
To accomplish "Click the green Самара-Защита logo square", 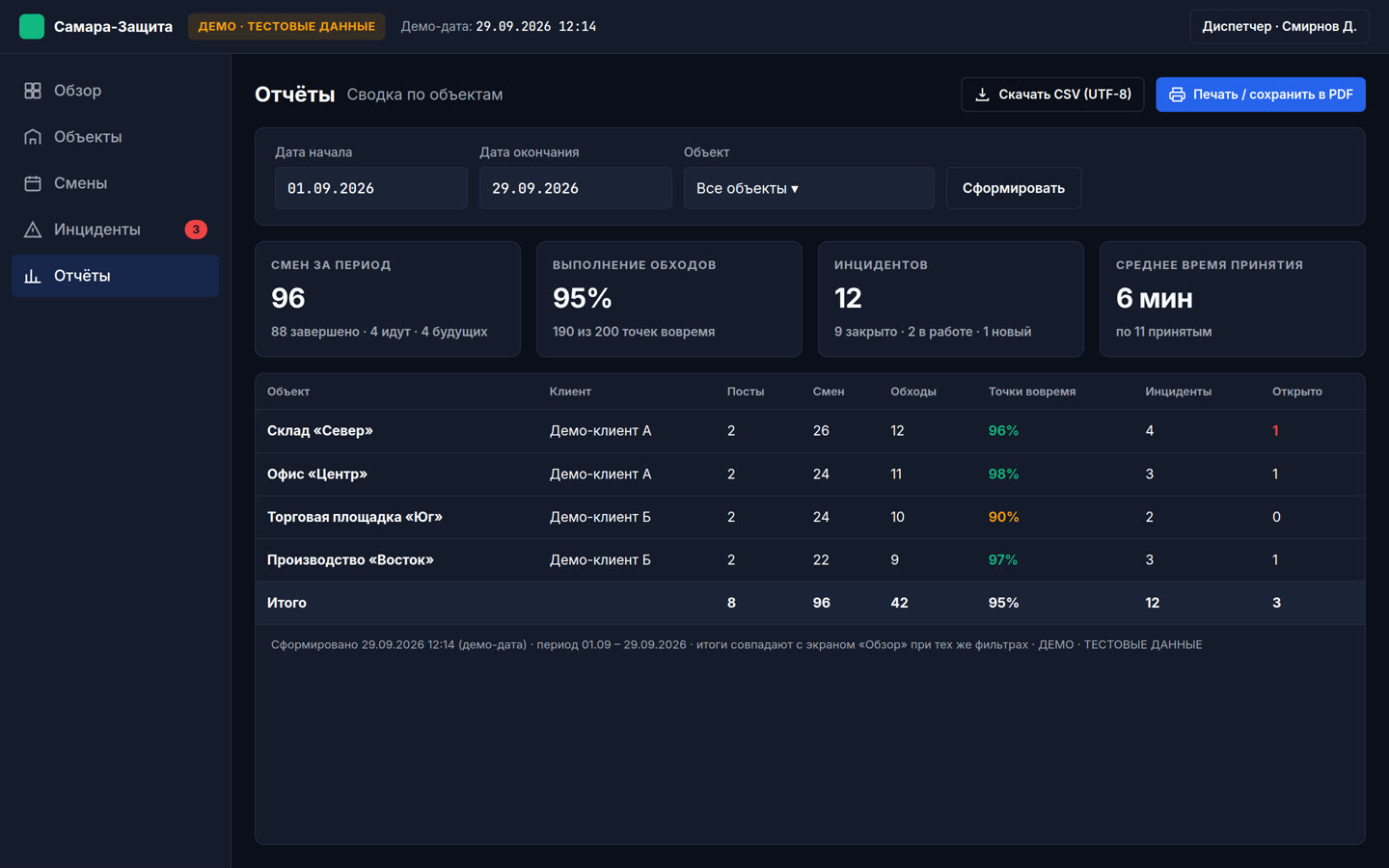I will tap(32, 26).
